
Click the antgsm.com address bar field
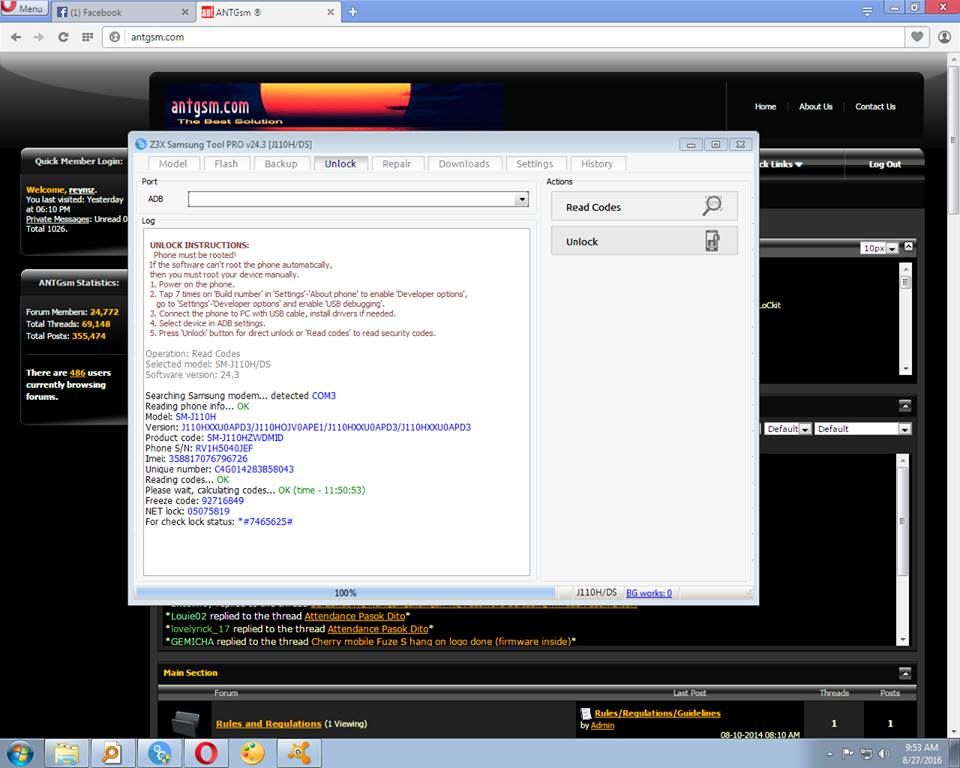500,37
